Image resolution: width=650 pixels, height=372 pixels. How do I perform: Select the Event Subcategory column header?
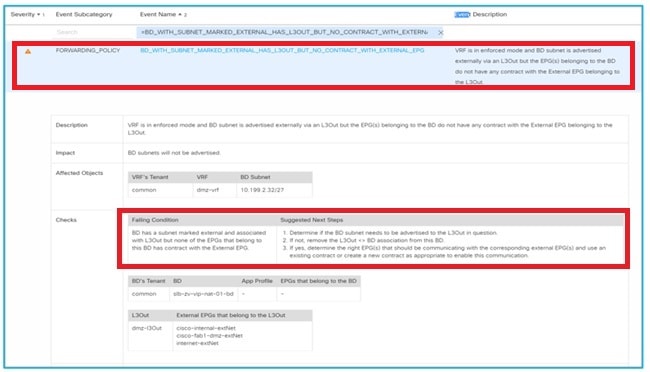pos(84,15)
